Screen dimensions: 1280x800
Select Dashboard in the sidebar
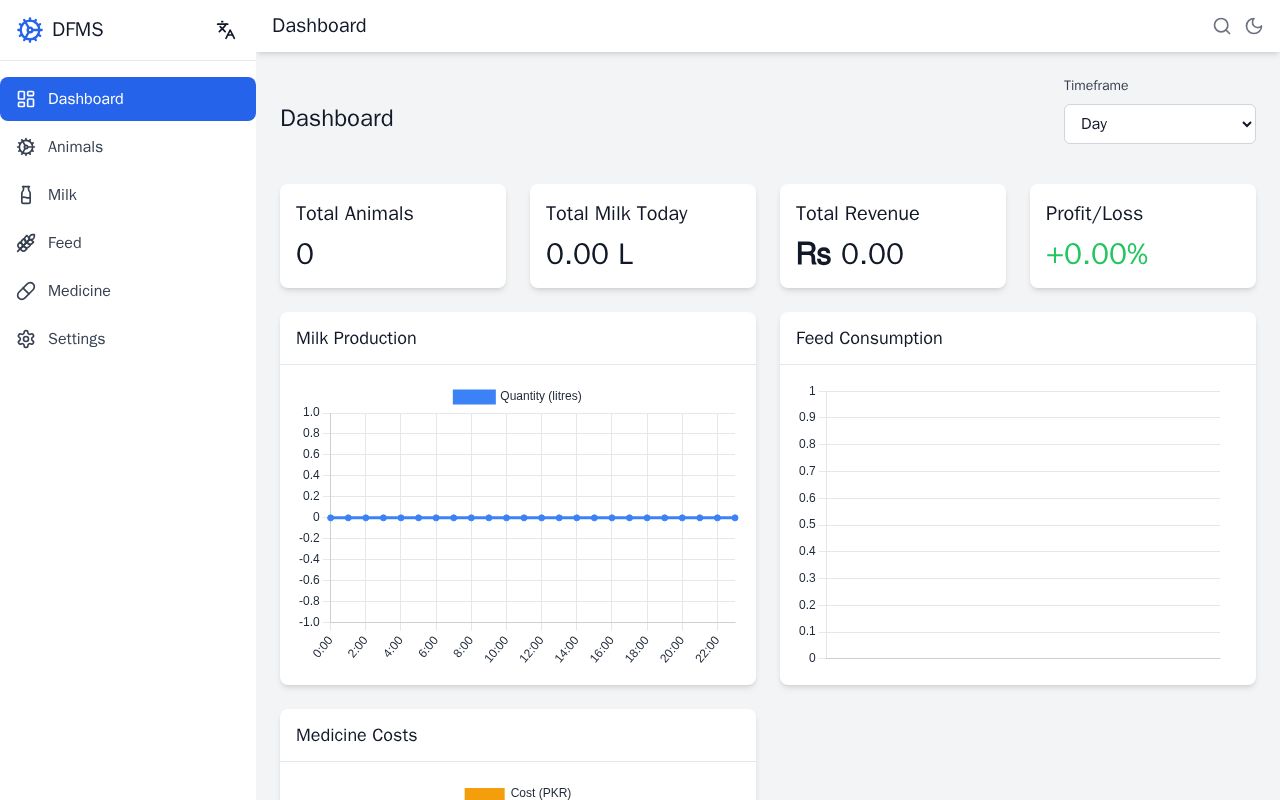coord(128,99)
